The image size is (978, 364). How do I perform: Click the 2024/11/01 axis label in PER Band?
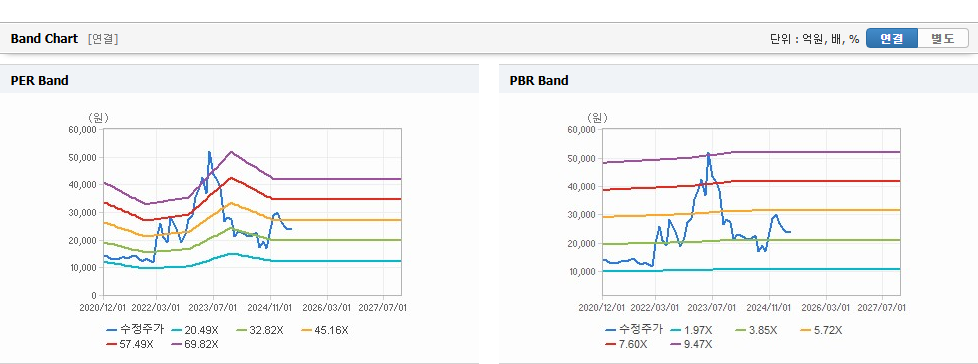(270, 307)
